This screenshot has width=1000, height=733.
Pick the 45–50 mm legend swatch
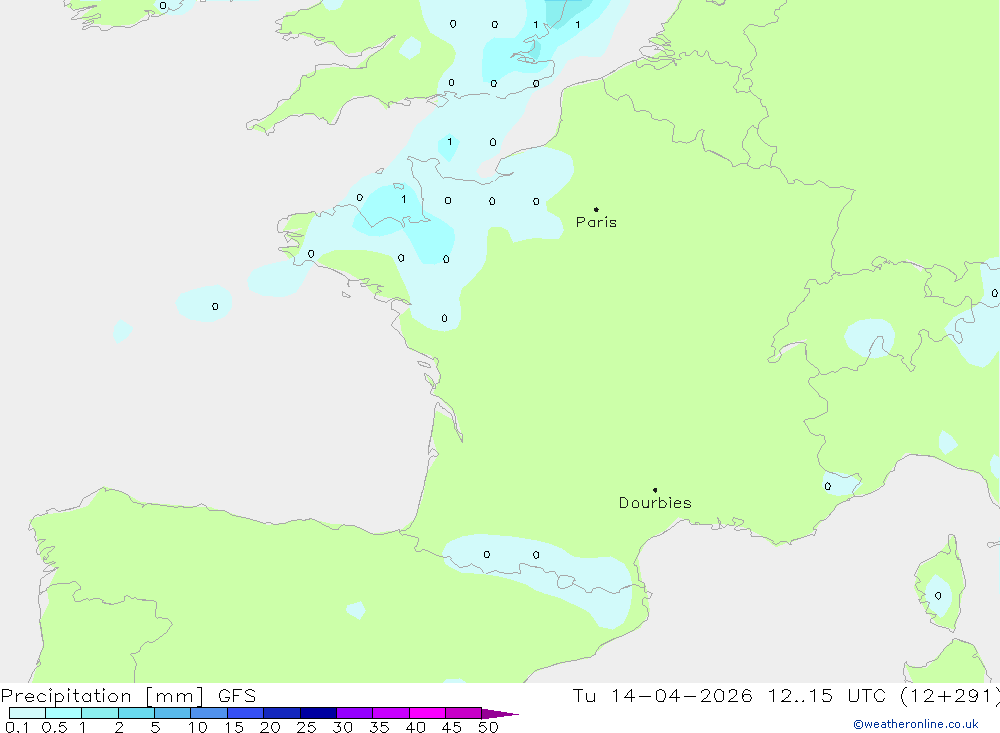point(464,713)
